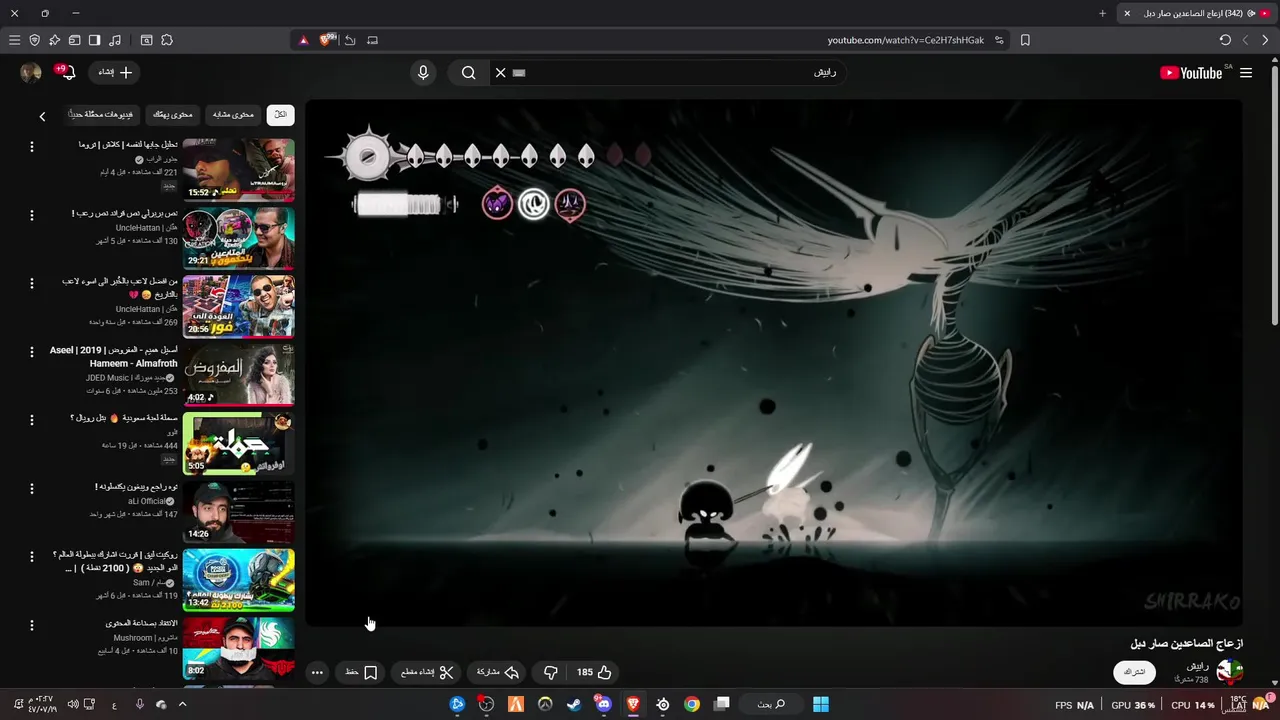Image resolution: width=1280 pixels, height=720 pixels.
Task: Open options for the Aseel Hameem video
Action: click(x=31, y=352)
